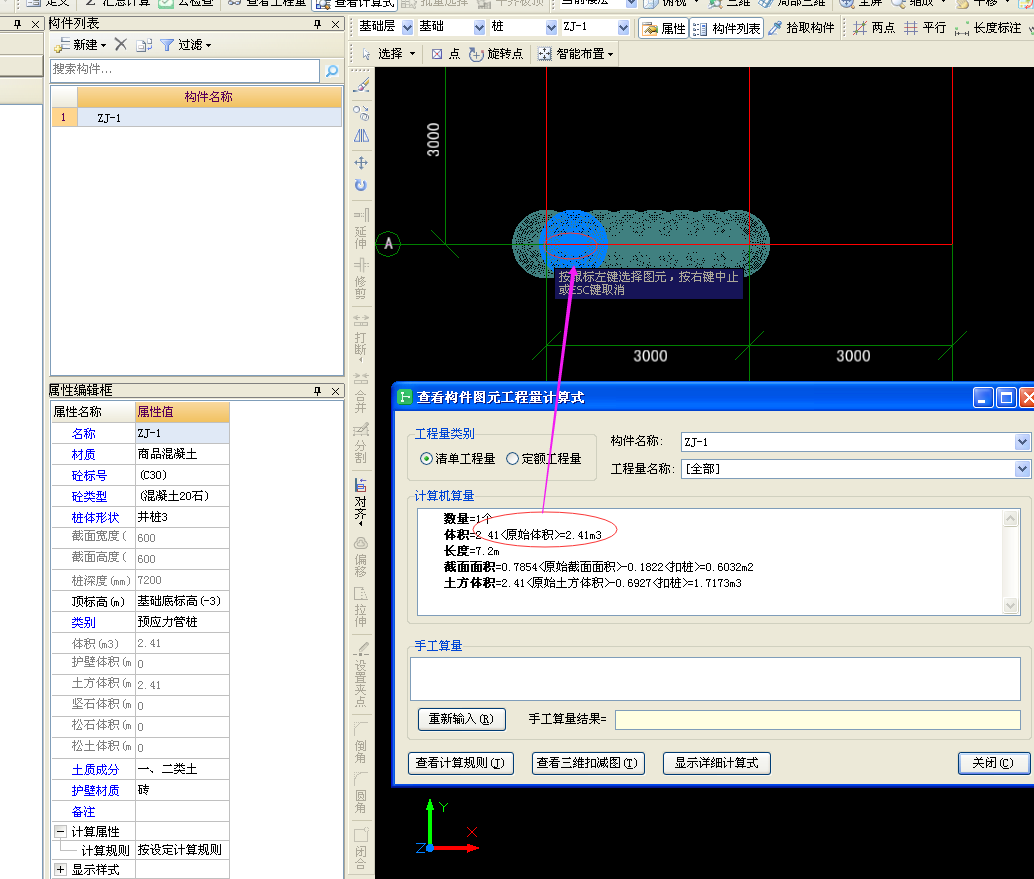The image size is (1034, 879).
Task: Click the brush icon atop the vertical toolbar
Action: tap(361, 86)
